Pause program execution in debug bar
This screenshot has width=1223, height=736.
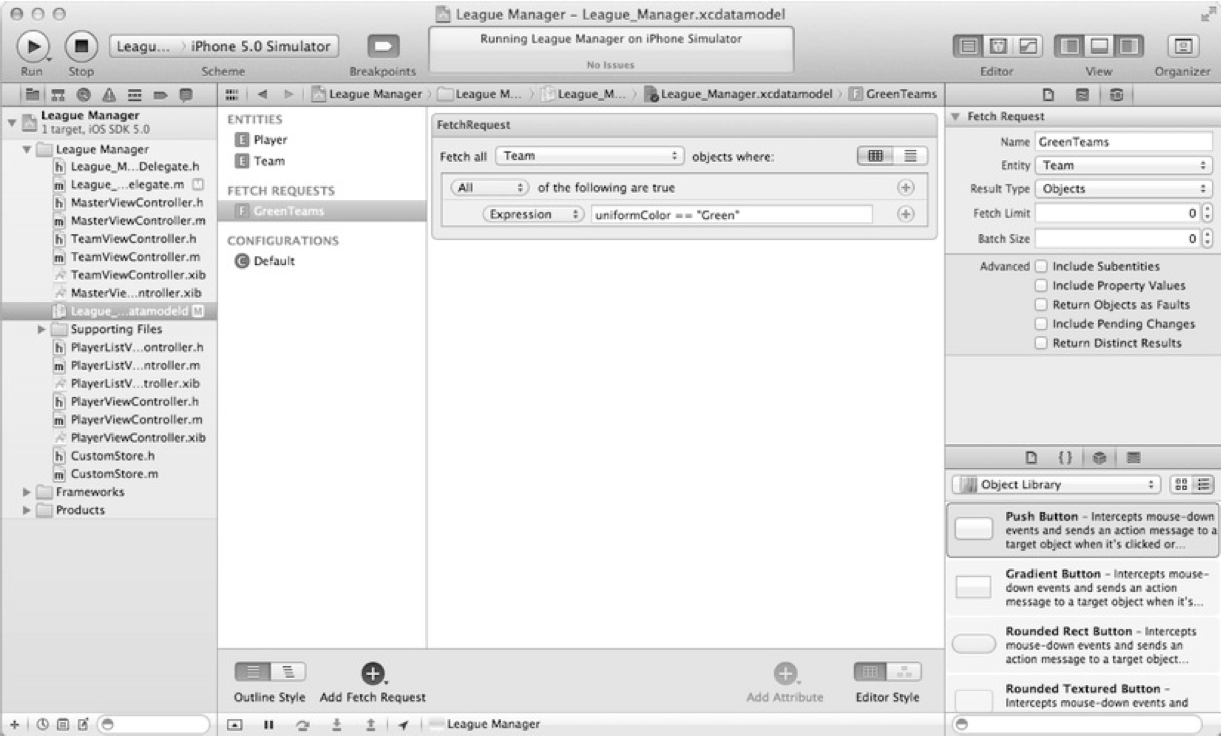pyautogui.click(x=268, y=724)
